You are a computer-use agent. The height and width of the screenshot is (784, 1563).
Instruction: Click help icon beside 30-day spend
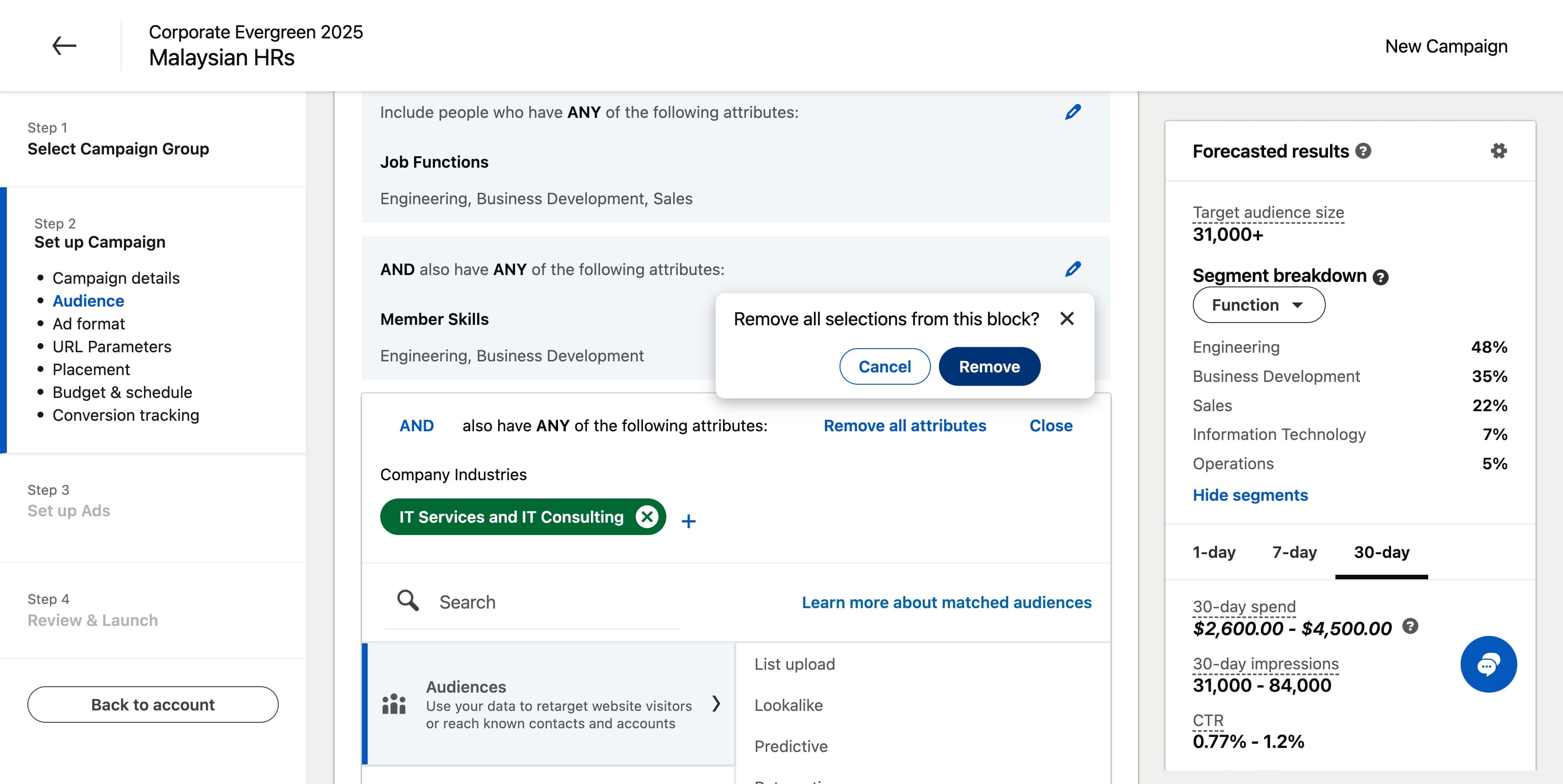point(1411,626)
